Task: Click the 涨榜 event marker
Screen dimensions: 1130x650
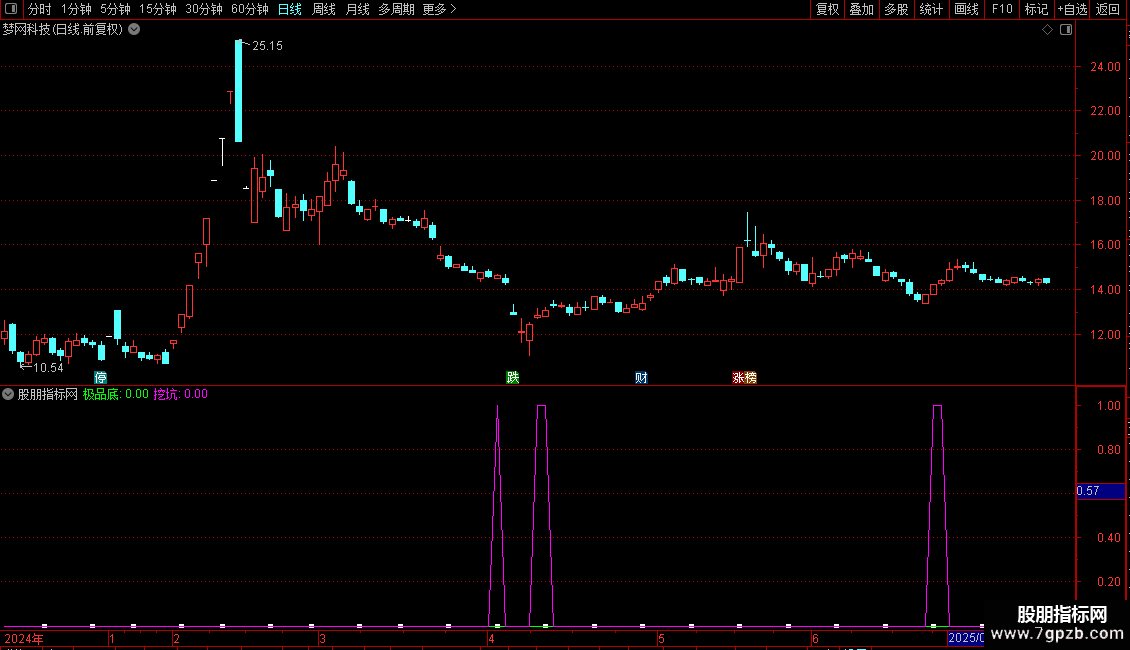Action: click(744, 378)
